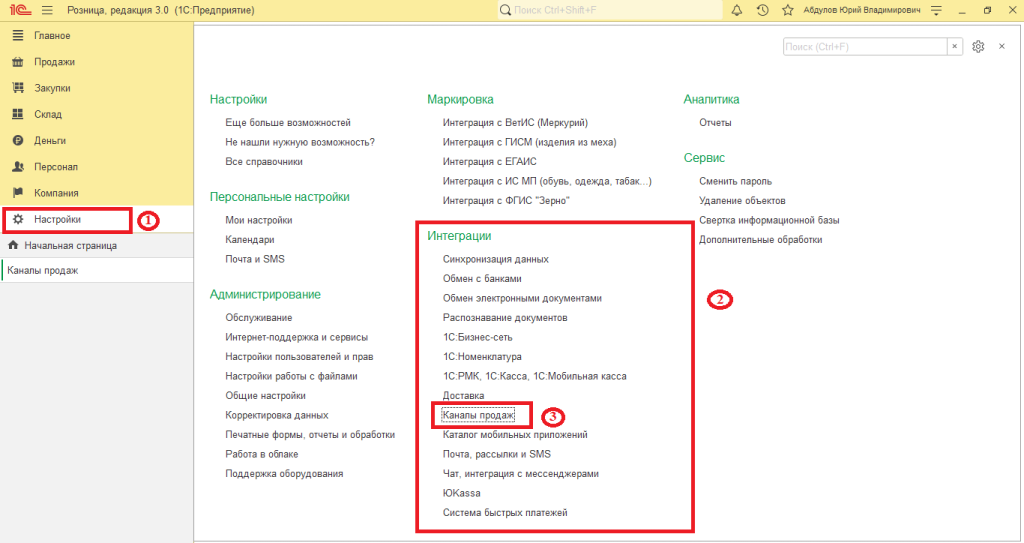Open Обслуживание

(259, 318)
